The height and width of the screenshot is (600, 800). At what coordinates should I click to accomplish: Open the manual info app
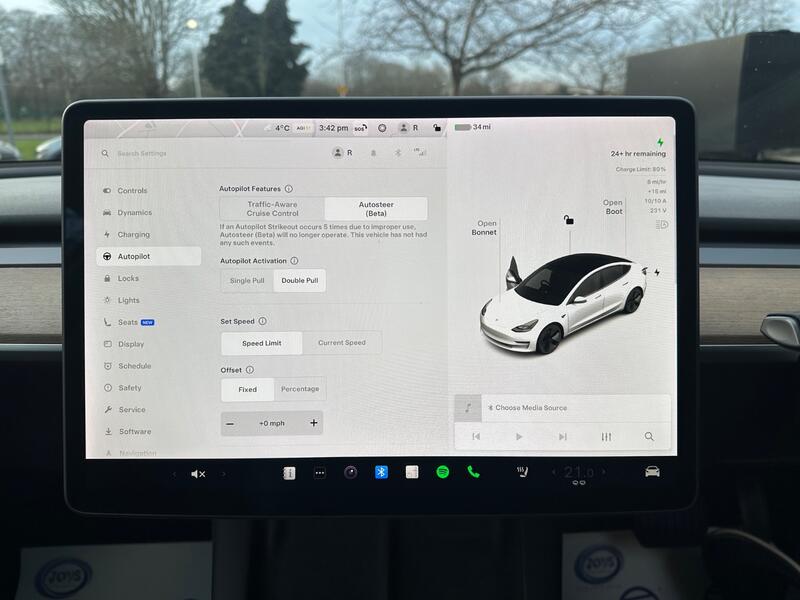[289, 473]
